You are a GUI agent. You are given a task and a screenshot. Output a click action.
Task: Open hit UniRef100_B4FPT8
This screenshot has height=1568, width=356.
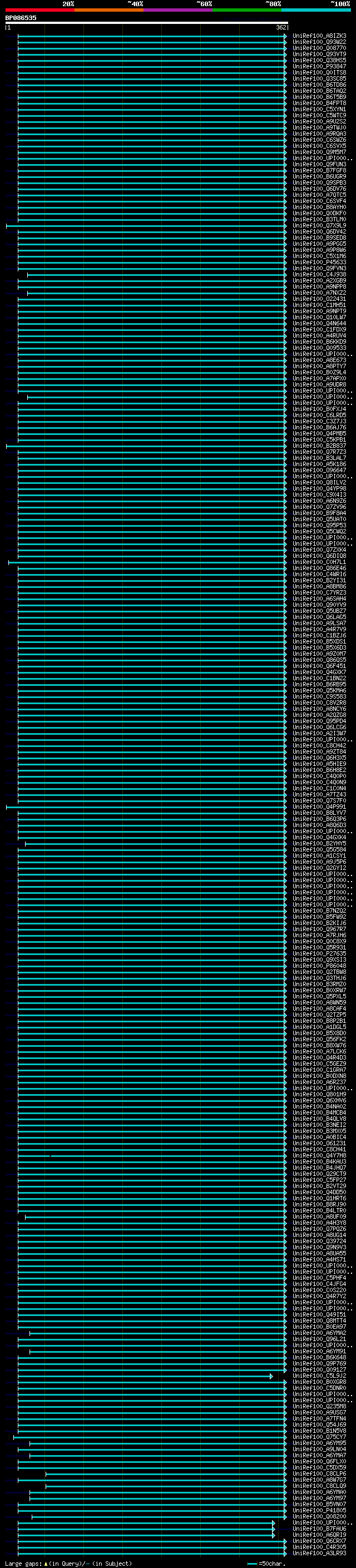pos(319,103)
